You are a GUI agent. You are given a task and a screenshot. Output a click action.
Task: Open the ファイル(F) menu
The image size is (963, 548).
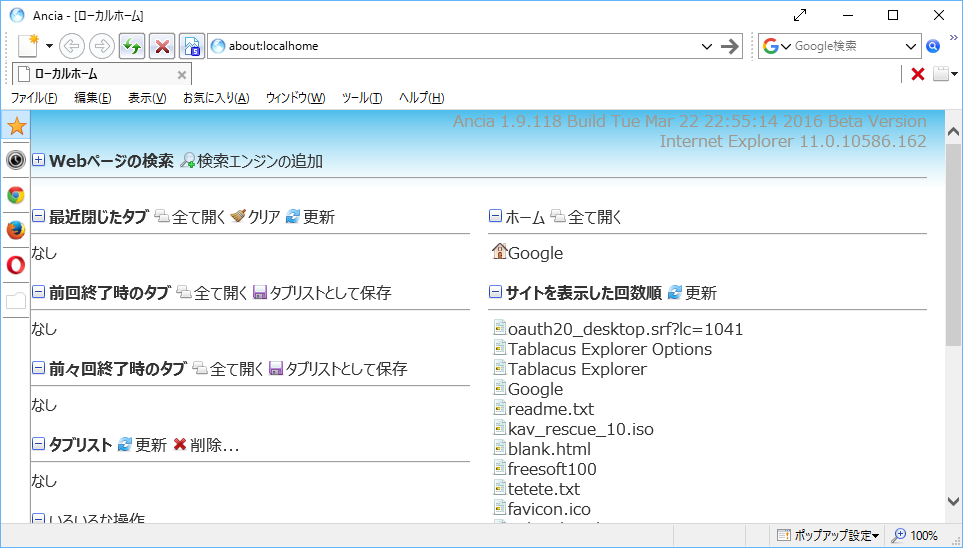point(34,98)
